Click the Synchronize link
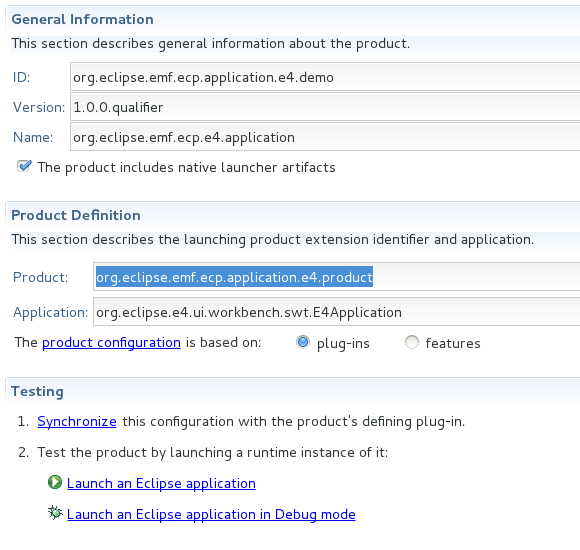The height and width of the screenshot is (550, 580). click(x=77, y=421)
